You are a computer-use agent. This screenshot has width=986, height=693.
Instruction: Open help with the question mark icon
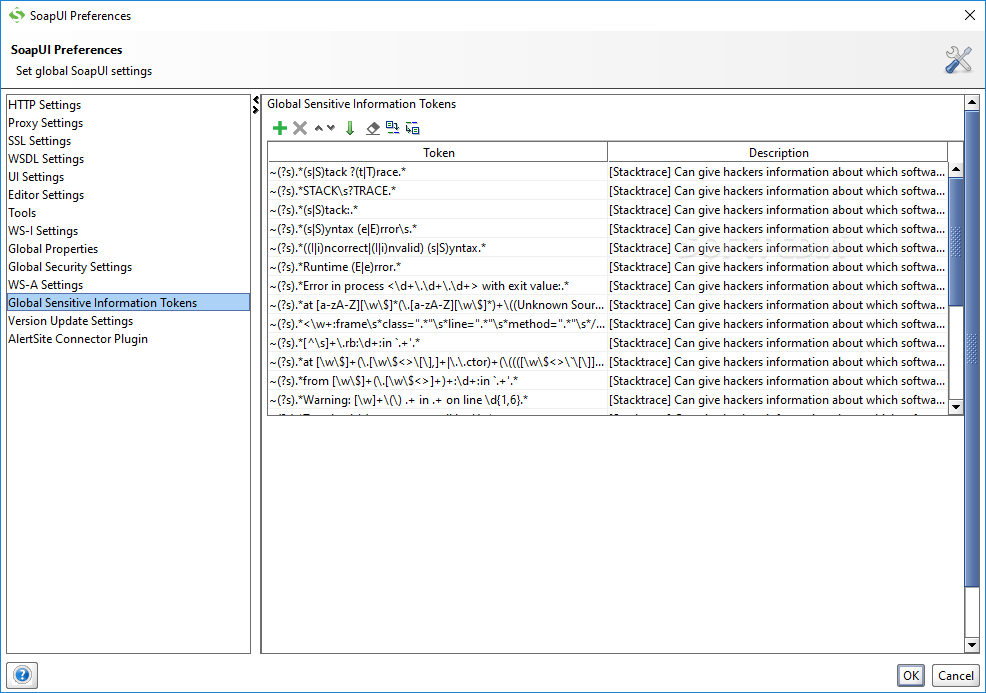22,675
